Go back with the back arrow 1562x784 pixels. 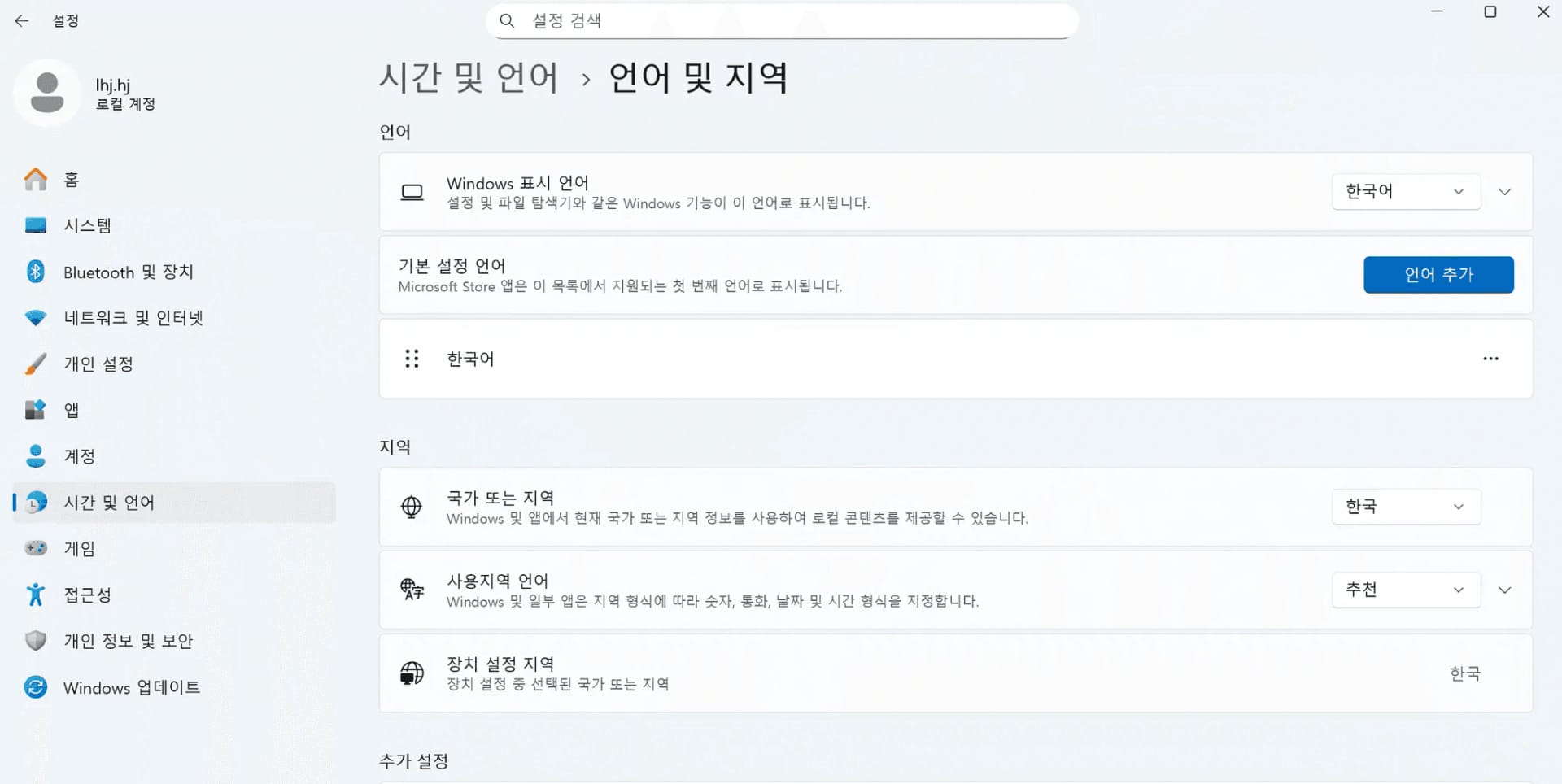coord(21,20)
